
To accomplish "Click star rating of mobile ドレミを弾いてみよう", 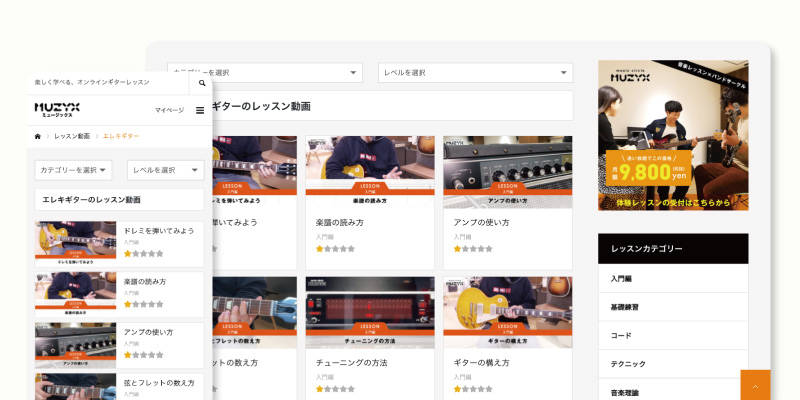I will 144,254.
